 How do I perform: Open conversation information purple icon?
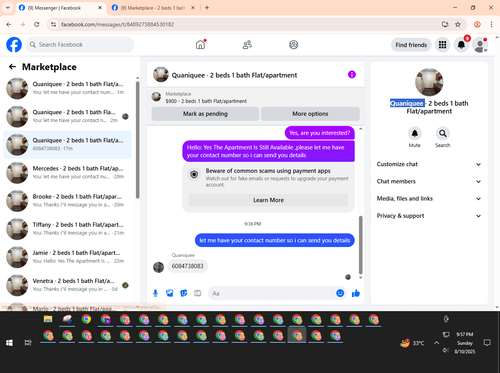[352, 74]
